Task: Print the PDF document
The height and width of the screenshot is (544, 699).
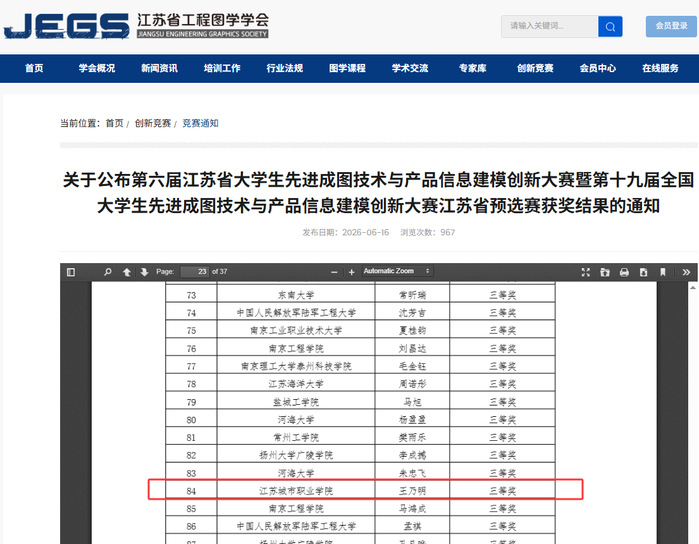Action: point(624,272)
